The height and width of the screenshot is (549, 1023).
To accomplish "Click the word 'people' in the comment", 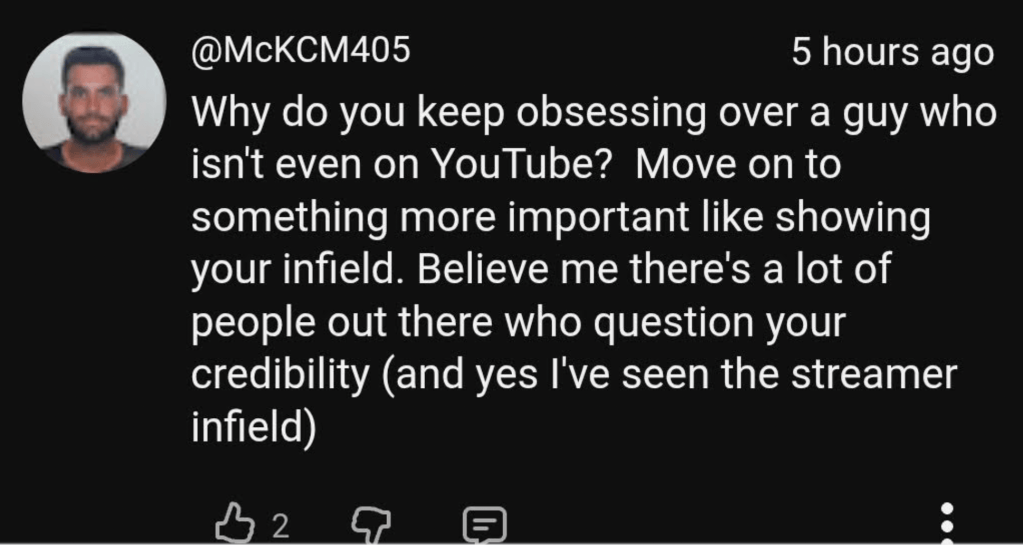I will (253, 324).
